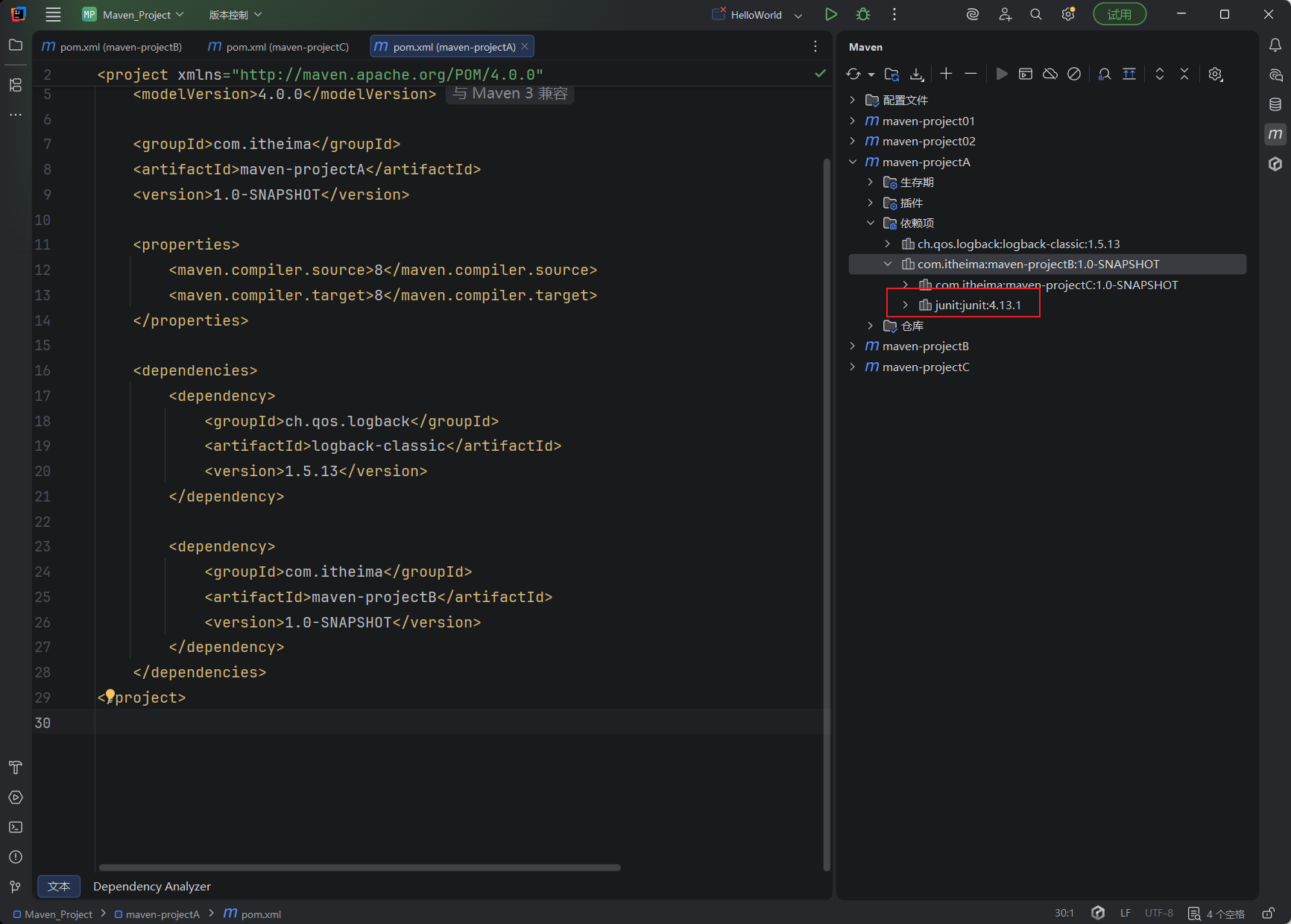Debug the HelloWorld configuration
Viewport: 1291px width, 924px height.
[863, 14]
